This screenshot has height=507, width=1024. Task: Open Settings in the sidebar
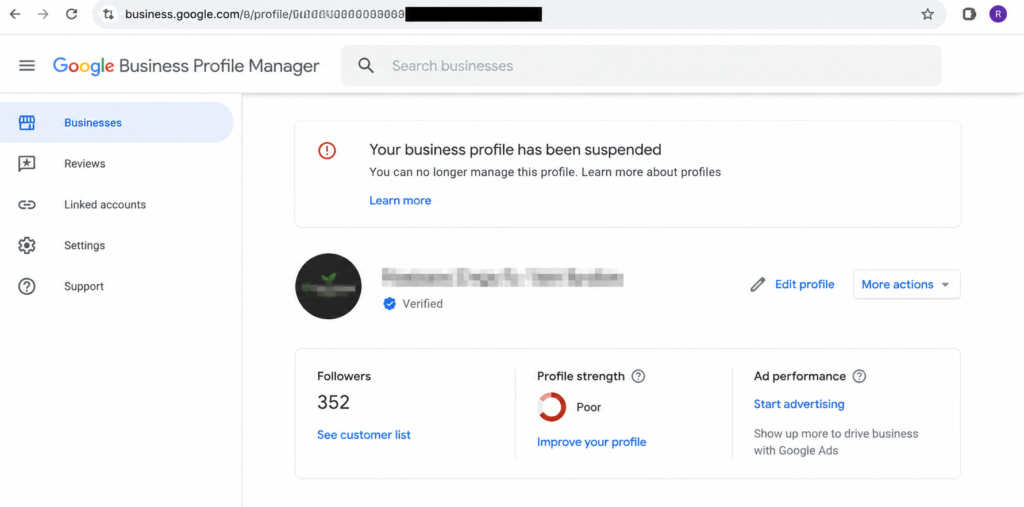pyautogui.click(x=116, y=246)
